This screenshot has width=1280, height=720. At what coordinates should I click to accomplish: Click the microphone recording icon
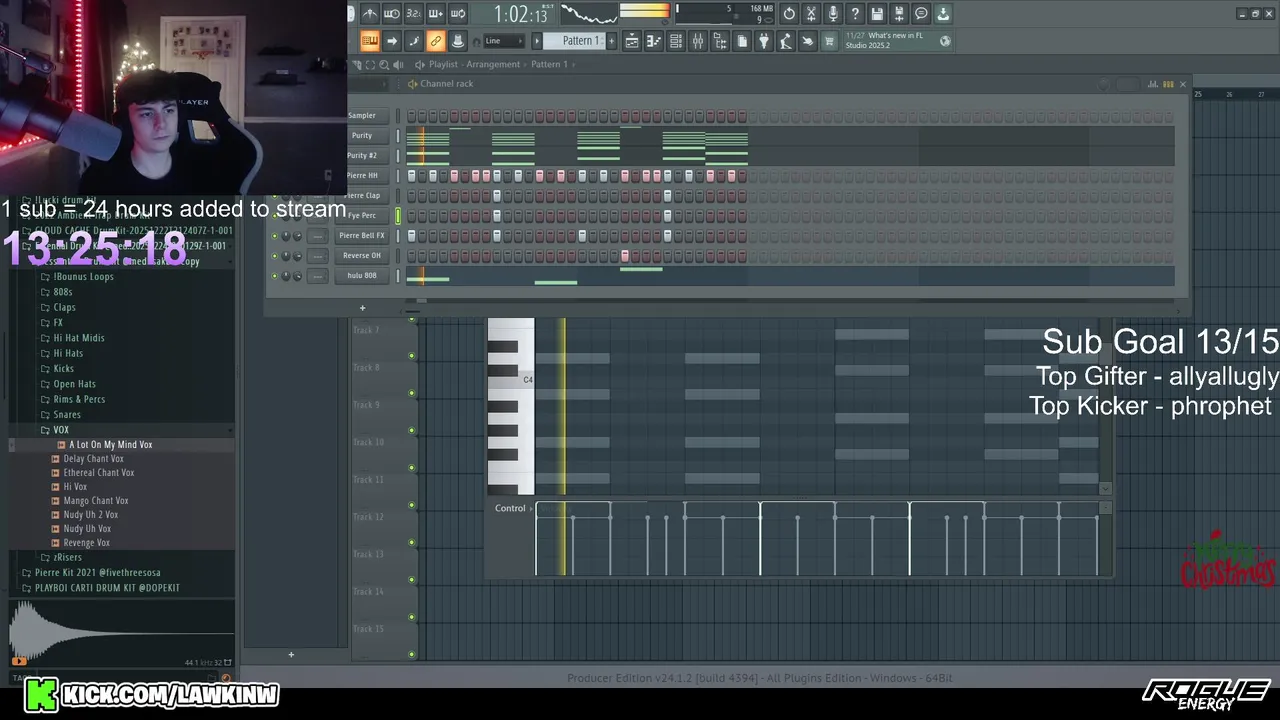[833, 14]
